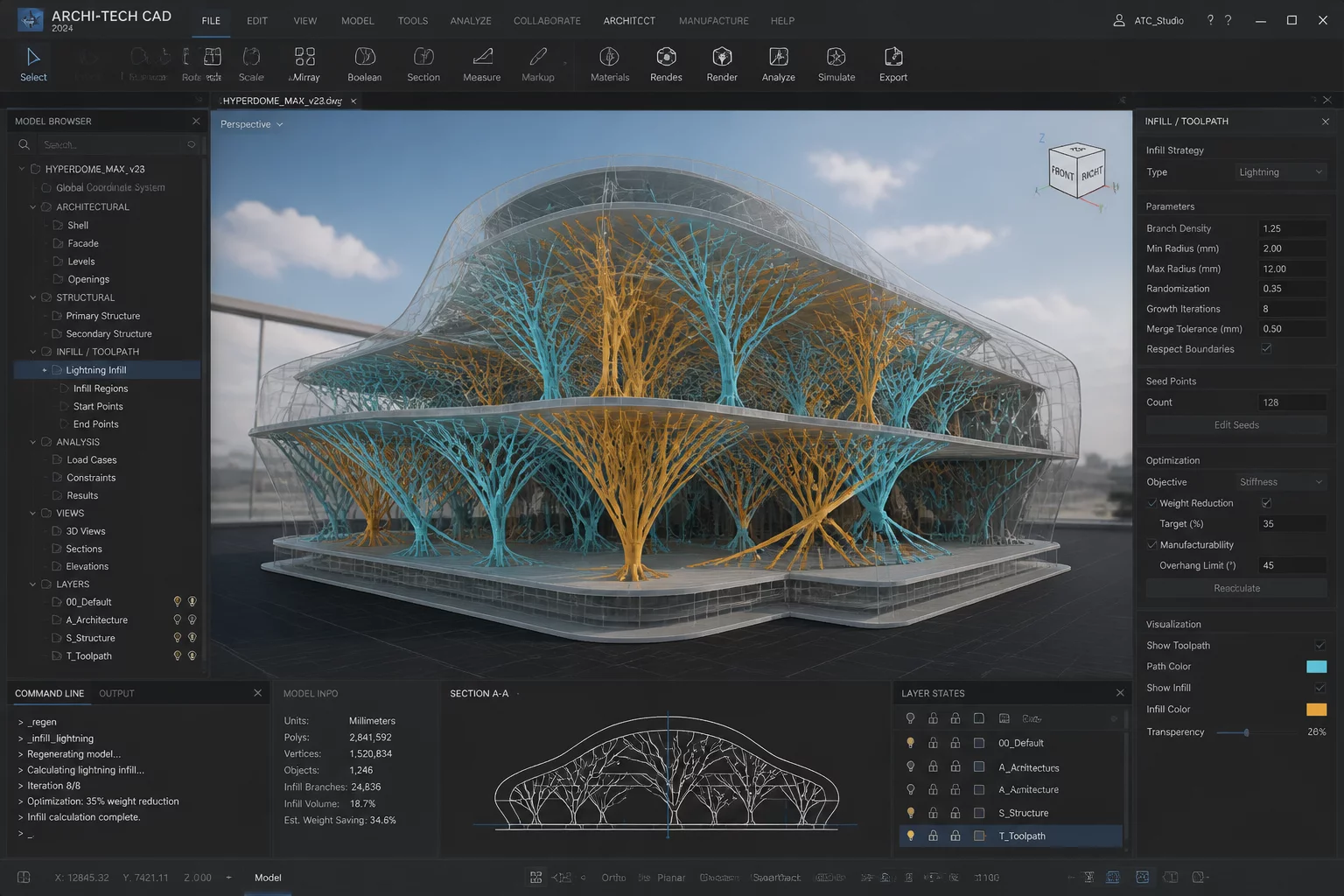Open the Perspective view dropdown

tap(252, 124)
